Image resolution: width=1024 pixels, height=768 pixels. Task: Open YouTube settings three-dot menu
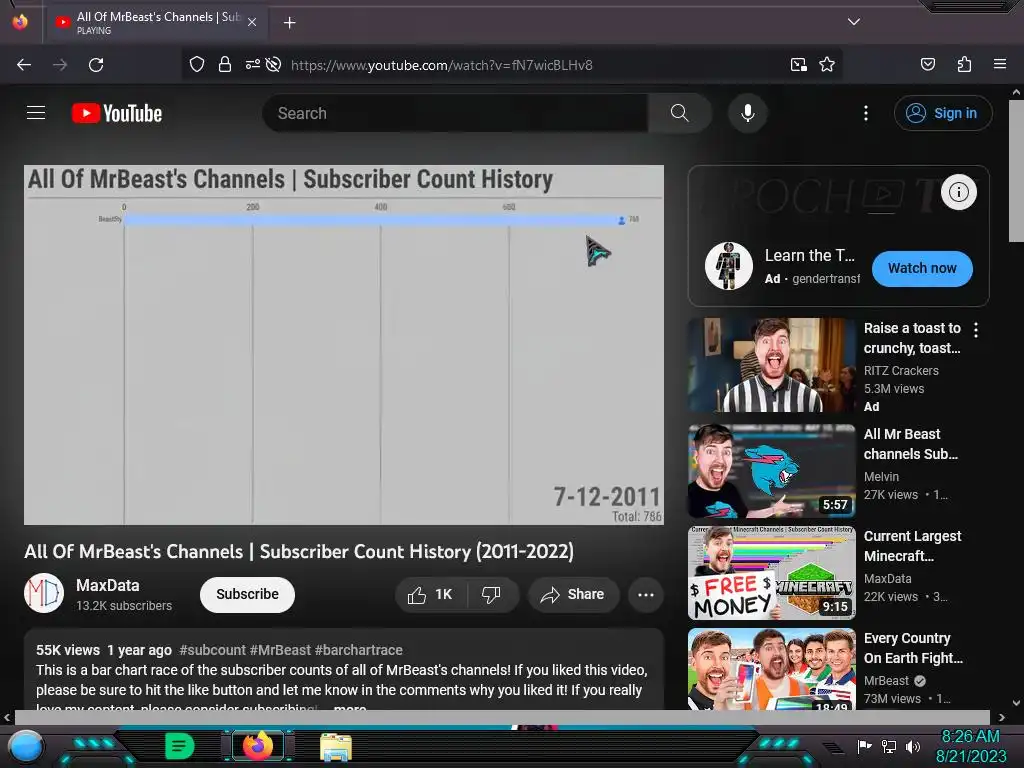point(866,113)
